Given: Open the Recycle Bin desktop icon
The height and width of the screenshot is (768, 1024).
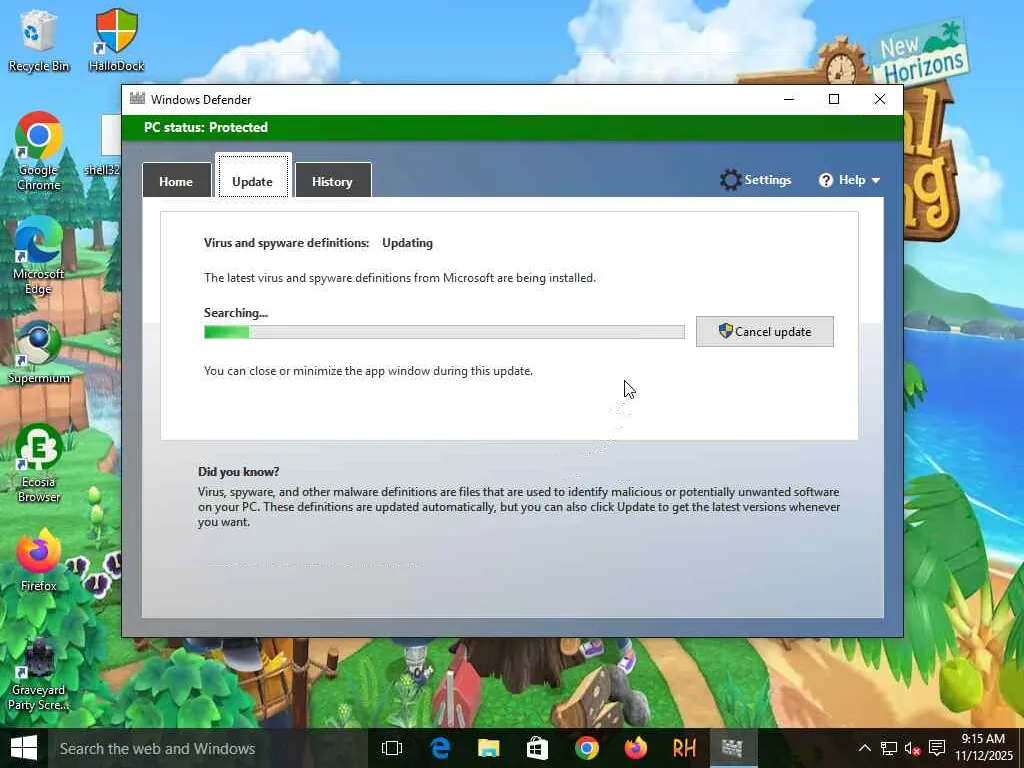Looking at the screenshot, I should [x=39, y=40].
